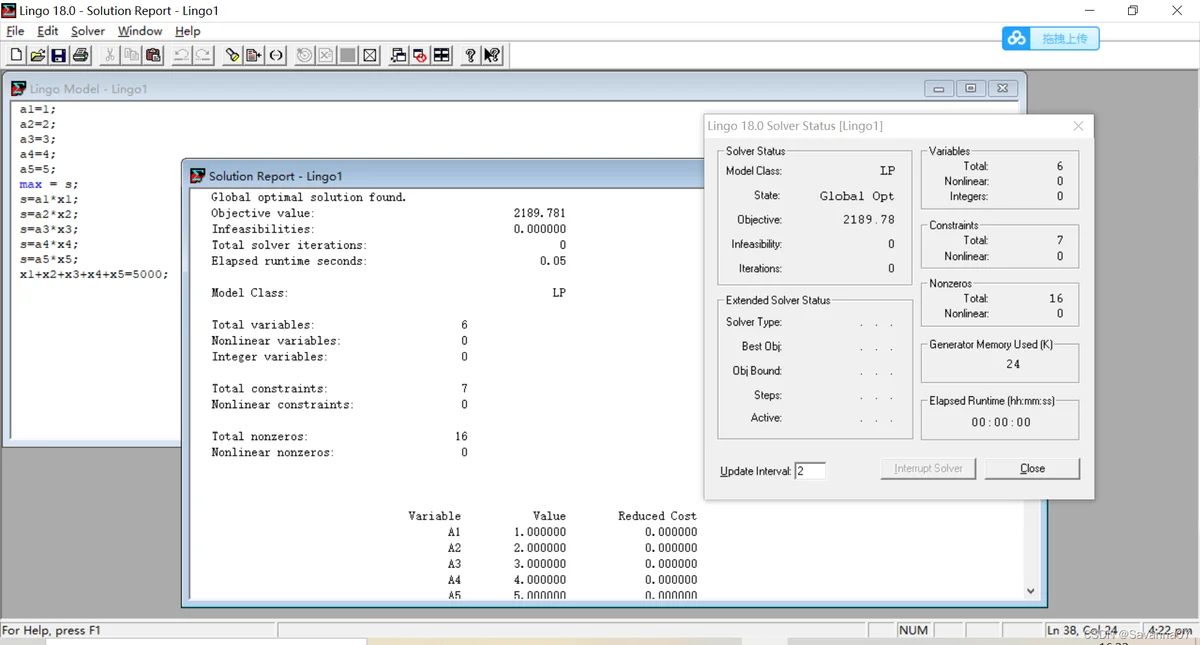
Task: Minimize the Lingo Model child window
Action: (x=938, y=88)
